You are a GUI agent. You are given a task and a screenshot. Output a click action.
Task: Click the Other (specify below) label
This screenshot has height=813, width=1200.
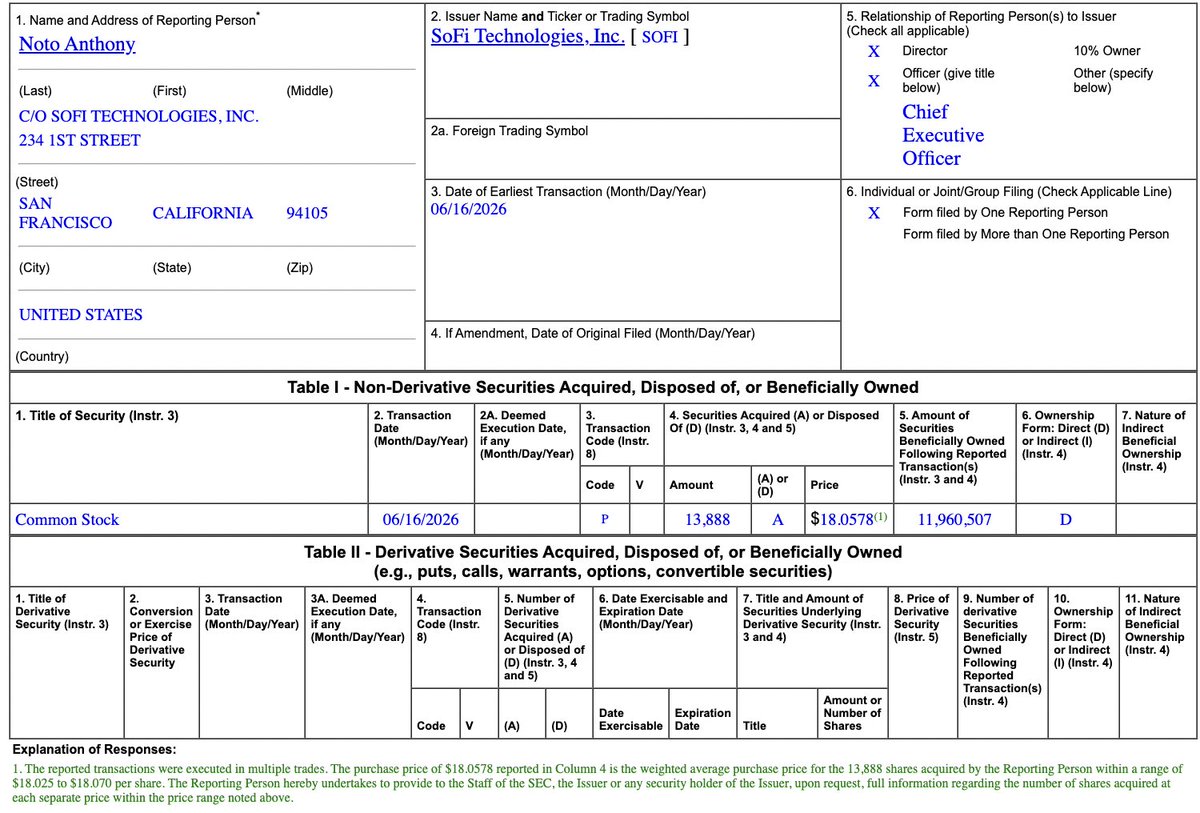tap(1113, 80)
